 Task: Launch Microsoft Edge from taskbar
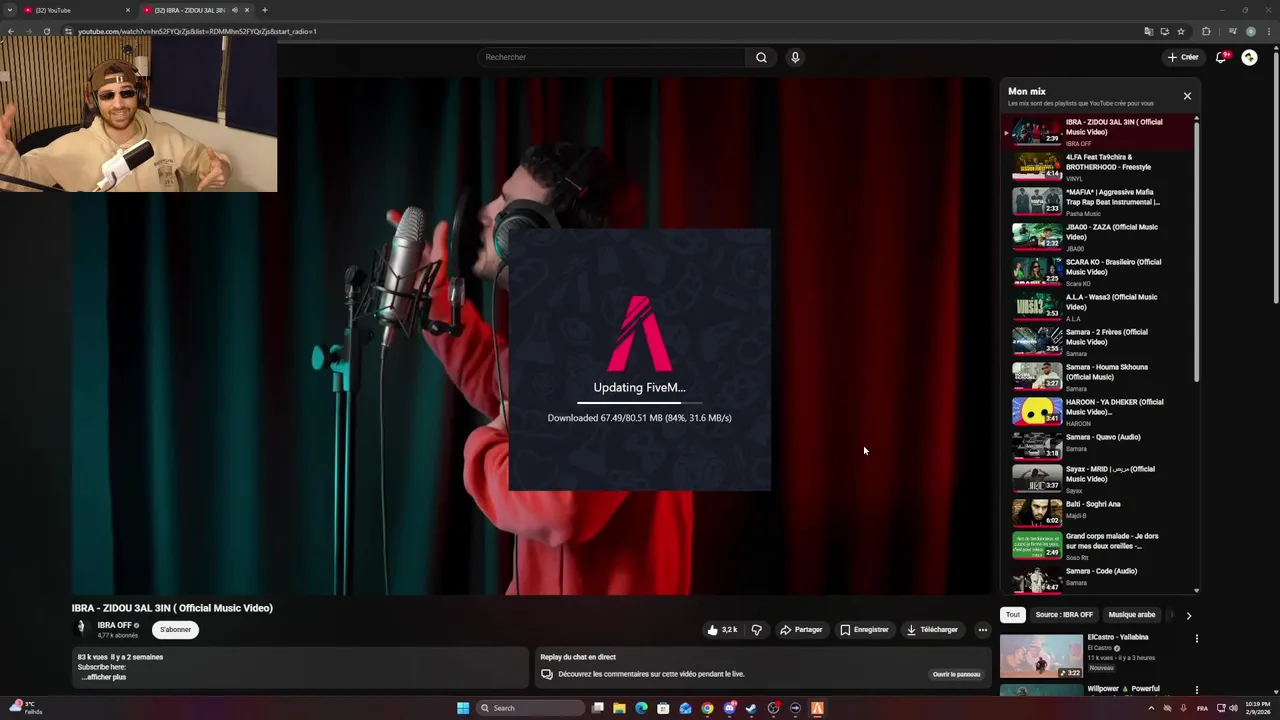pos(641,708)
